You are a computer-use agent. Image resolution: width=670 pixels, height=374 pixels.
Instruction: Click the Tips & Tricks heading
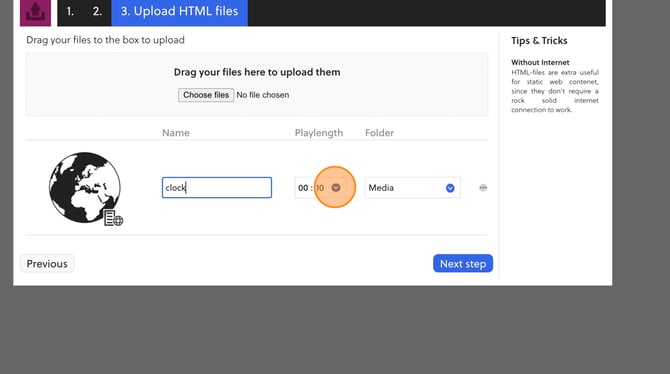pos(539,41)
